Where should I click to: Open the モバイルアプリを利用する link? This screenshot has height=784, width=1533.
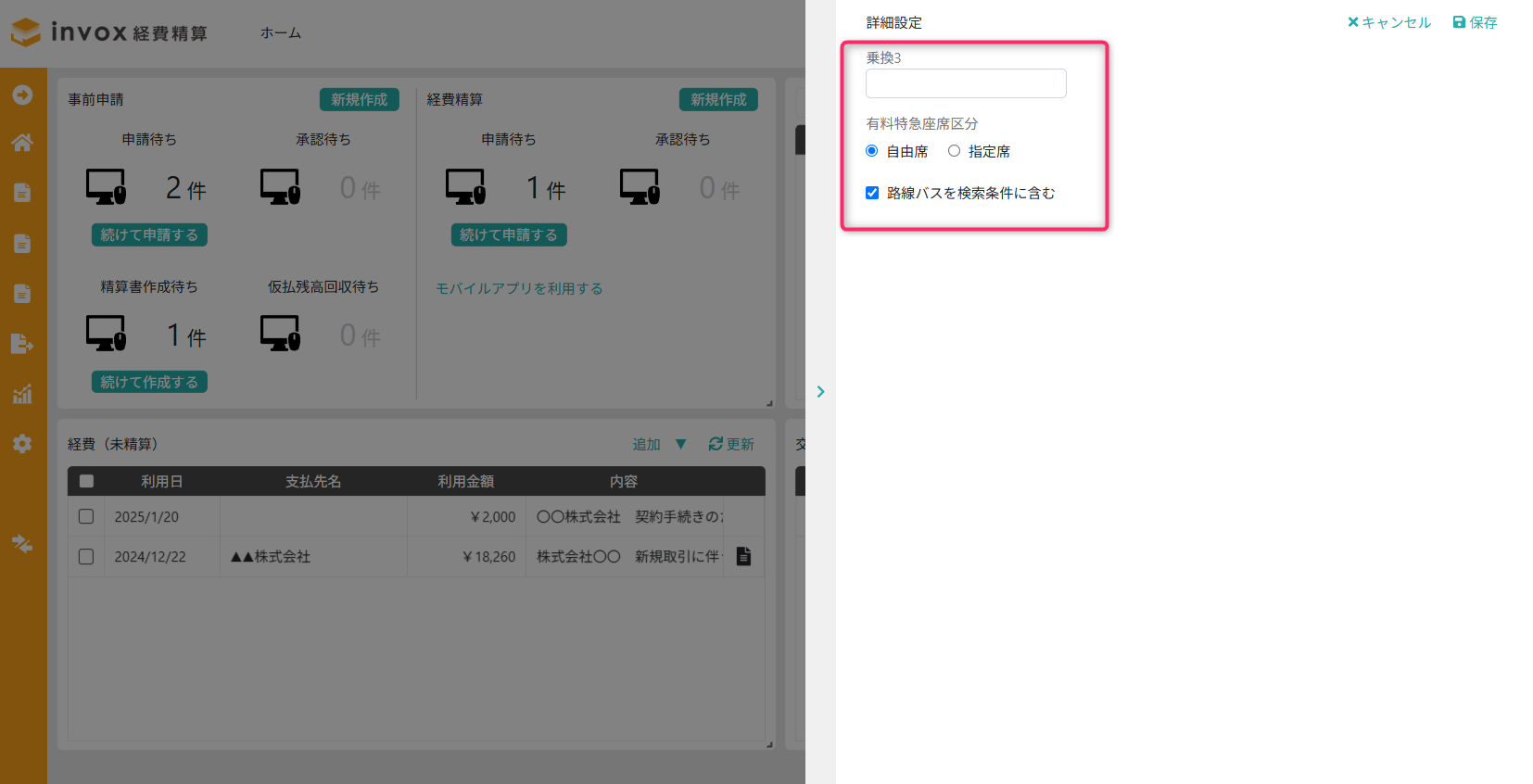(519, 288)
